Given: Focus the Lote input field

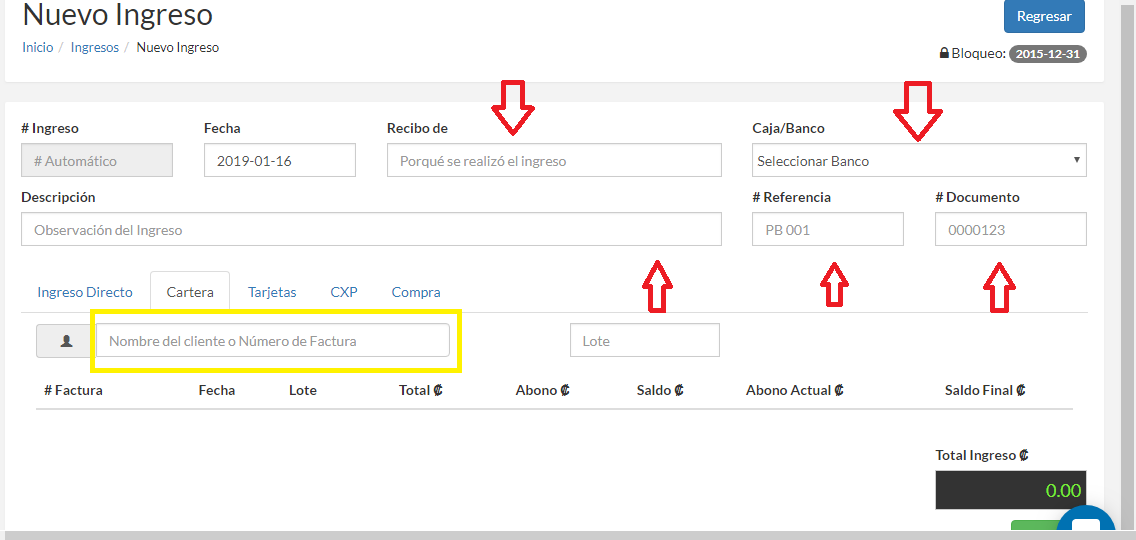Looking at the screenshot, I should click(644, 341).
